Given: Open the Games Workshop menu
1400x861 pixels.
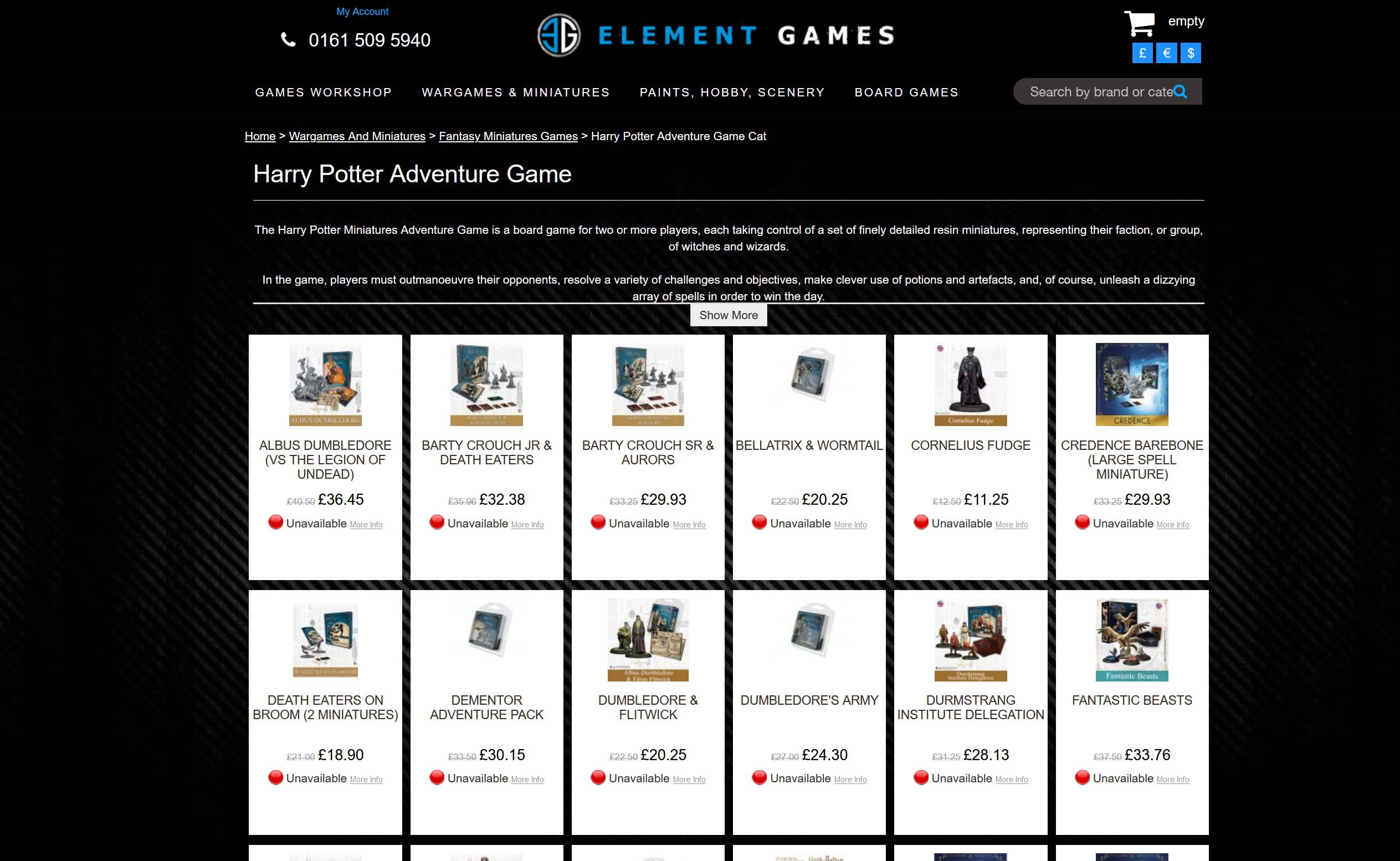Looking at the screenshot, I should (324, 91).
